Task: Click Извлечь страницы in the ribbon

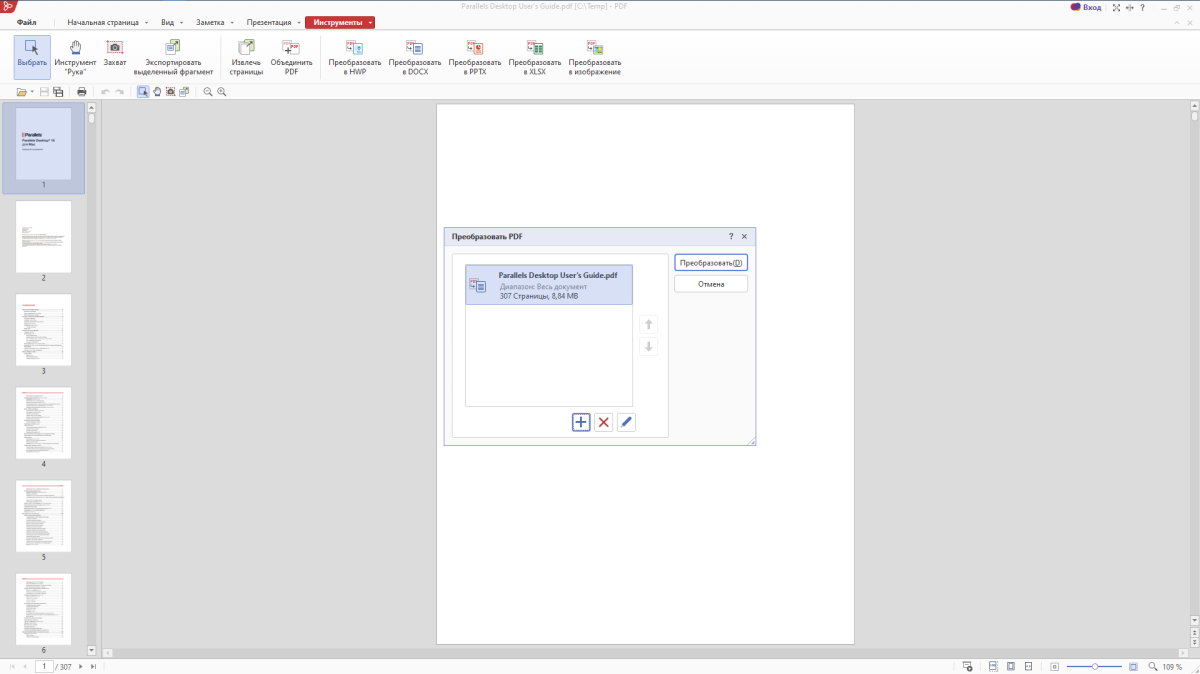Action: click(x=246, y=57)
